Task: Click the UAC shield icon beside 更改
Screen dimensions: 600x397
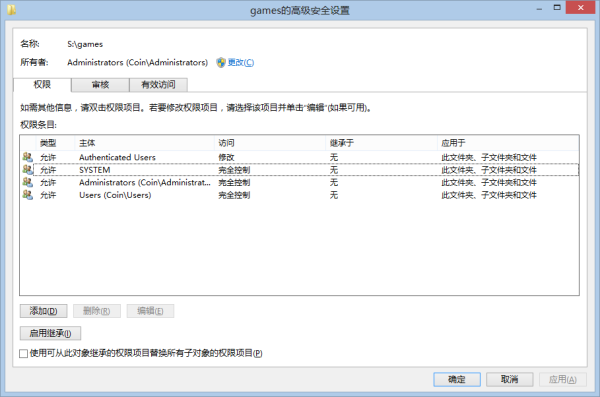Action: pos(221,62)
